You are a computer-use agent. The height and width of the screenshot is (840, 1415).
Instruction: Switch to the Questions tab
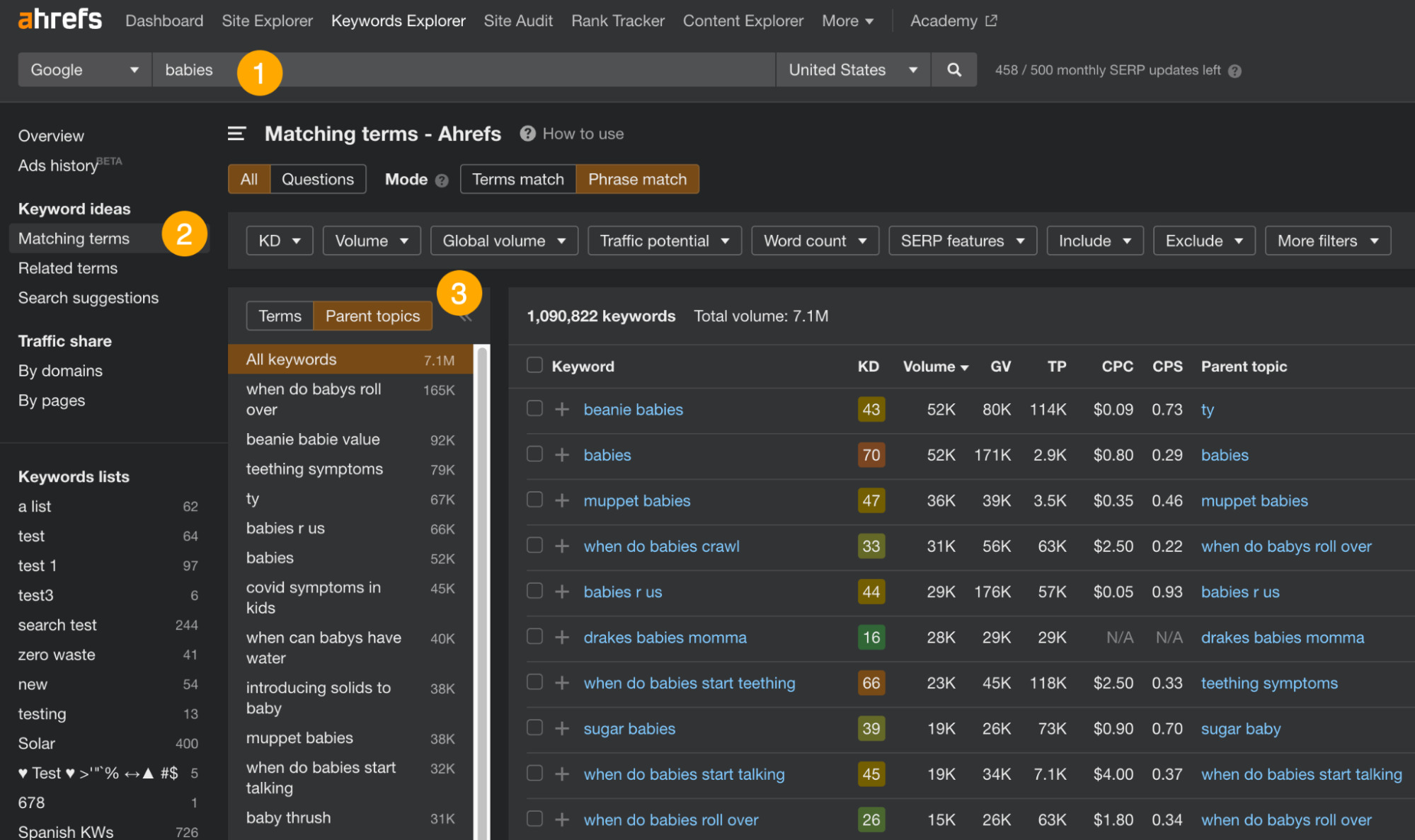pyautogui.click(x=318, y=179)
